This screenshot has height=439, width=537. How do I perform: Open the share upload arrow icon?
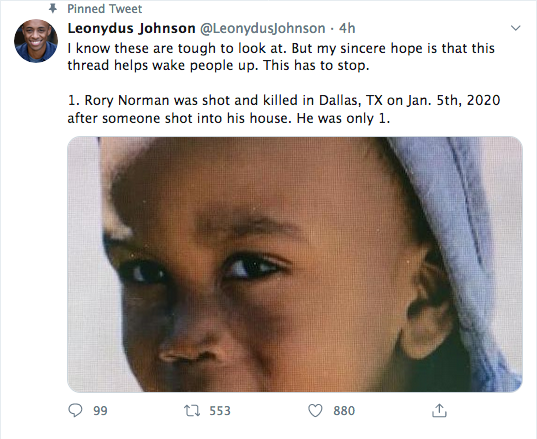[439, 410]
